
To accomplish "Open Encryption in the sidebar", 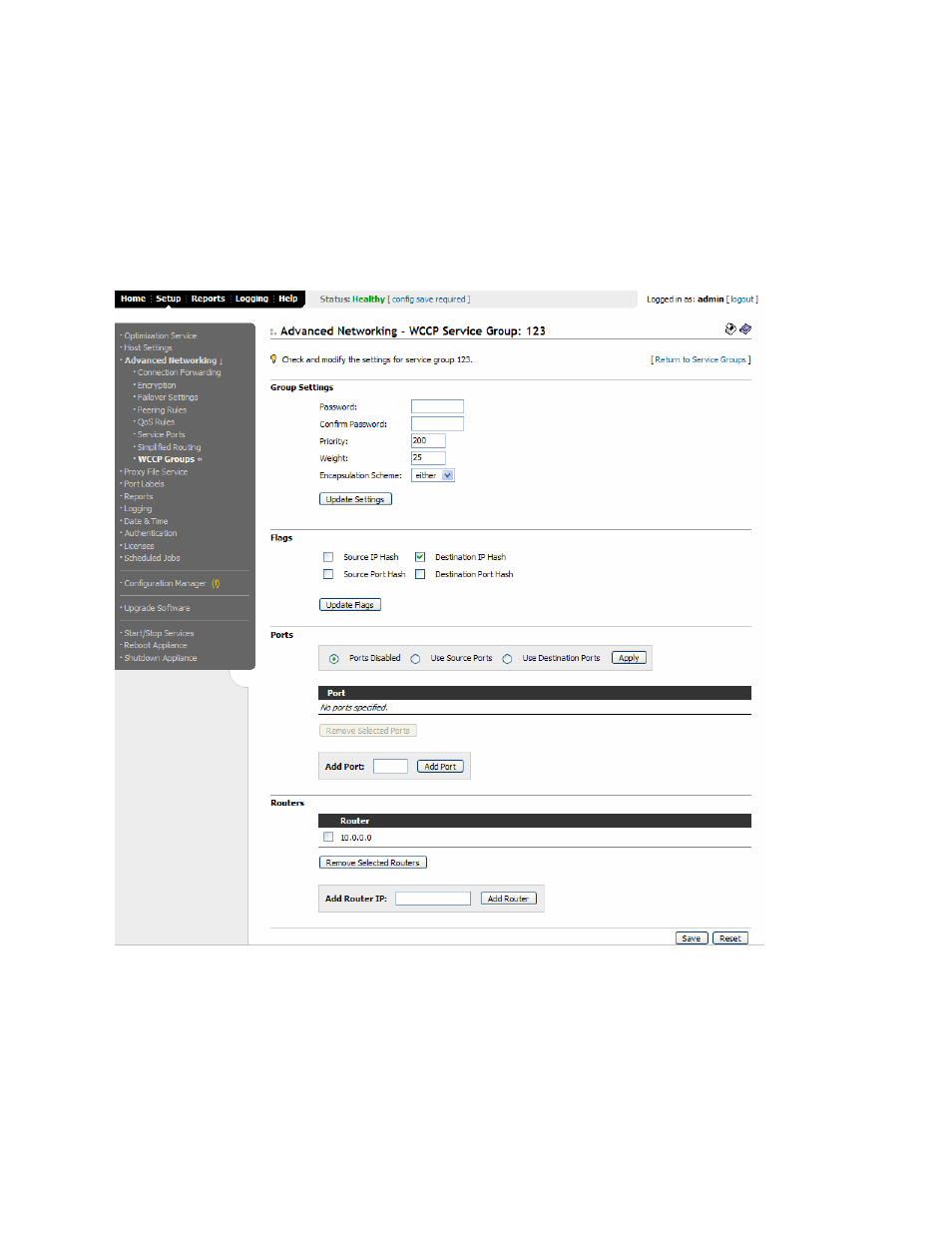I will click(x=157, y=385).
